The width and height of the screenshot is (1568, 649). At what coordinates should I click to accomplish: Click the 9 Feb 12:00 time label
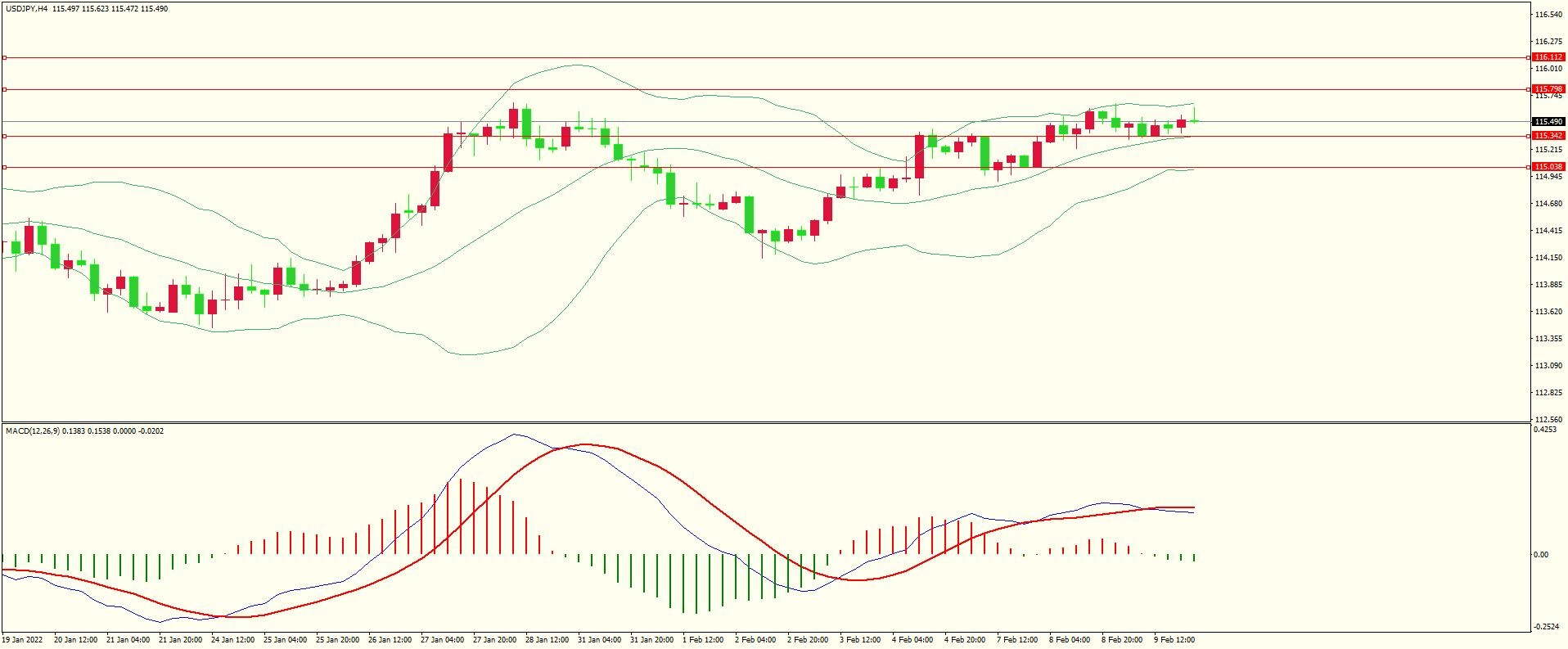(x=1174, y=640)
